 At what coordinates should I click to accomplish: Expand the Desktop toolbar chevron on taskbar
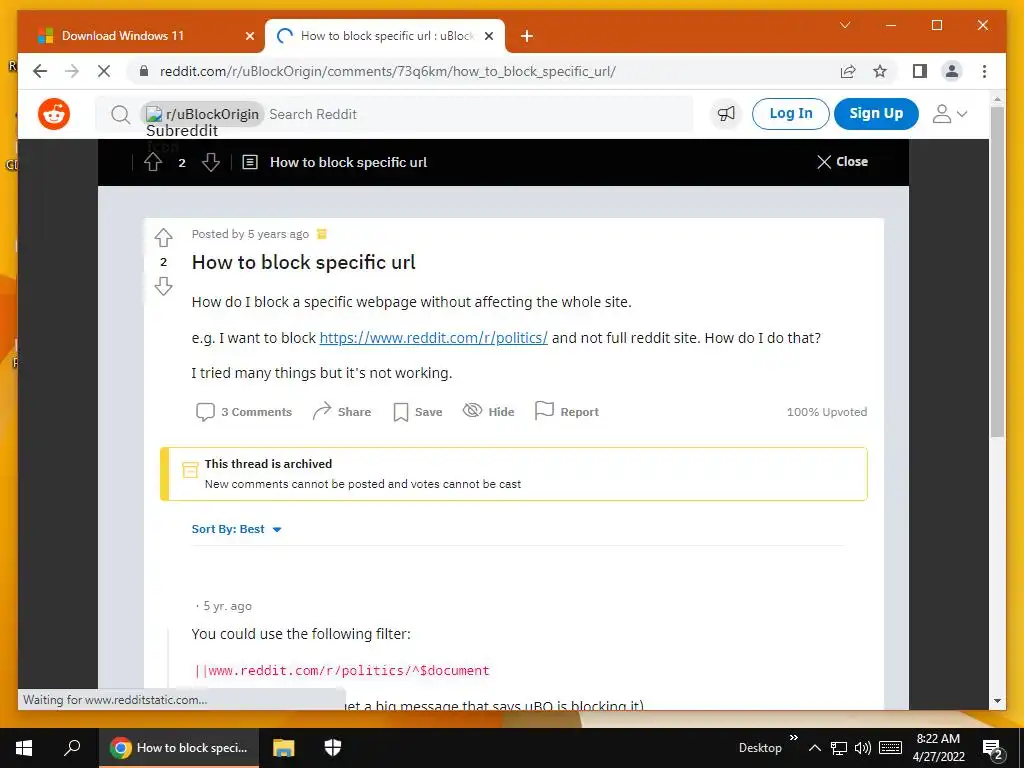793,738
